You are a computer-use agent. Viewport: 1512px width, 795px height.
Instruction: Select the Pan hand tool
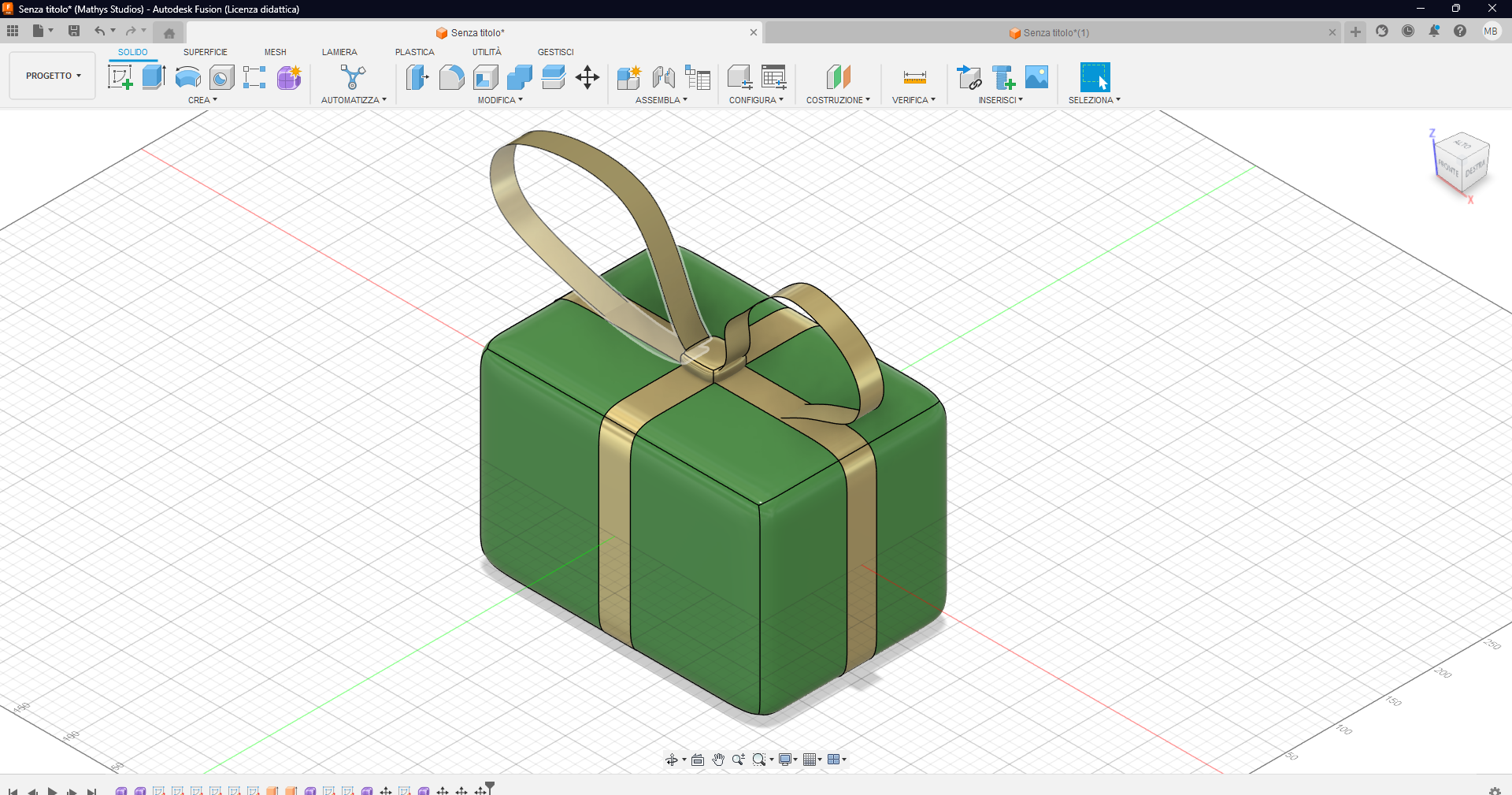[x=718, y=760]
